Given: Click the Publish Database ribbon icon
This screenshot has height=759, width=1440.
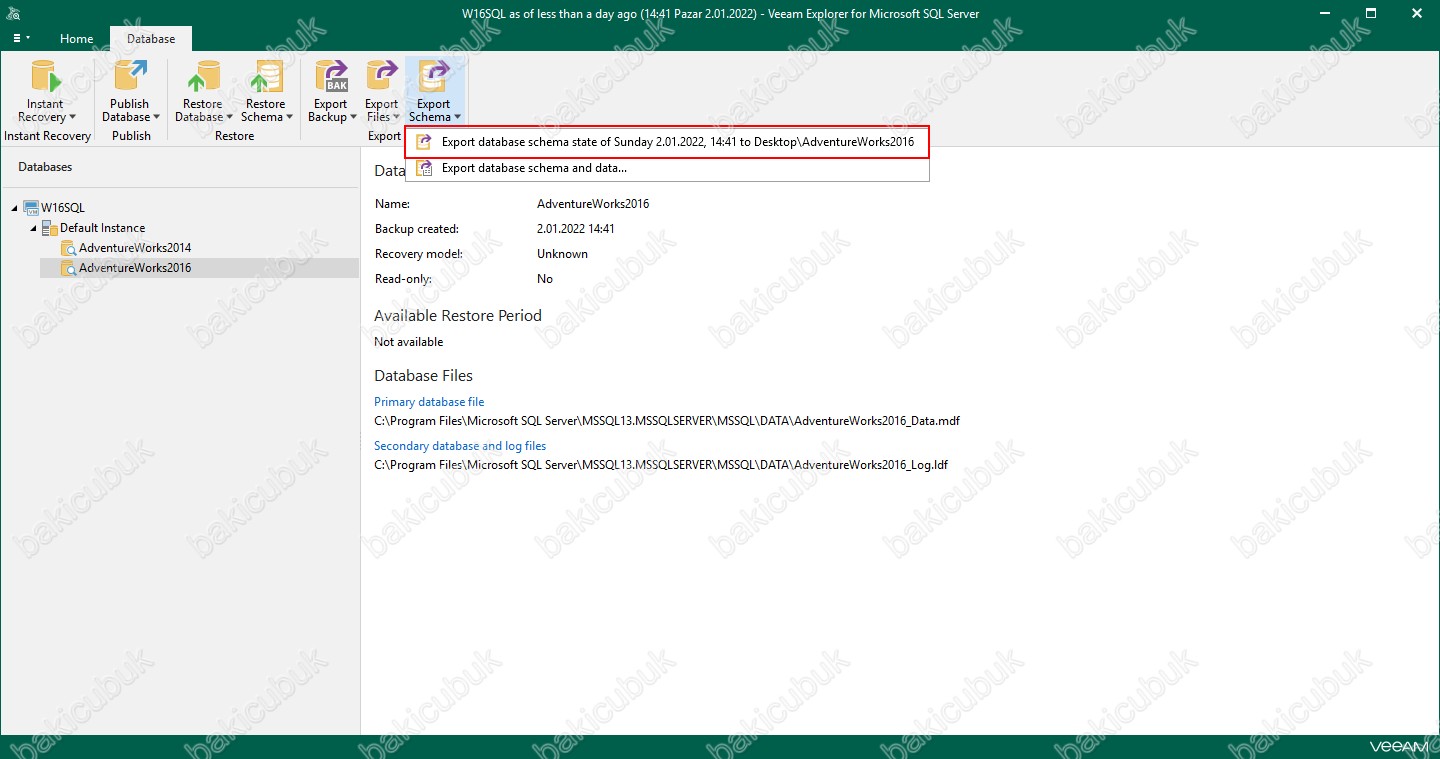Looking at the screenshot, I should tap(130, 77).
